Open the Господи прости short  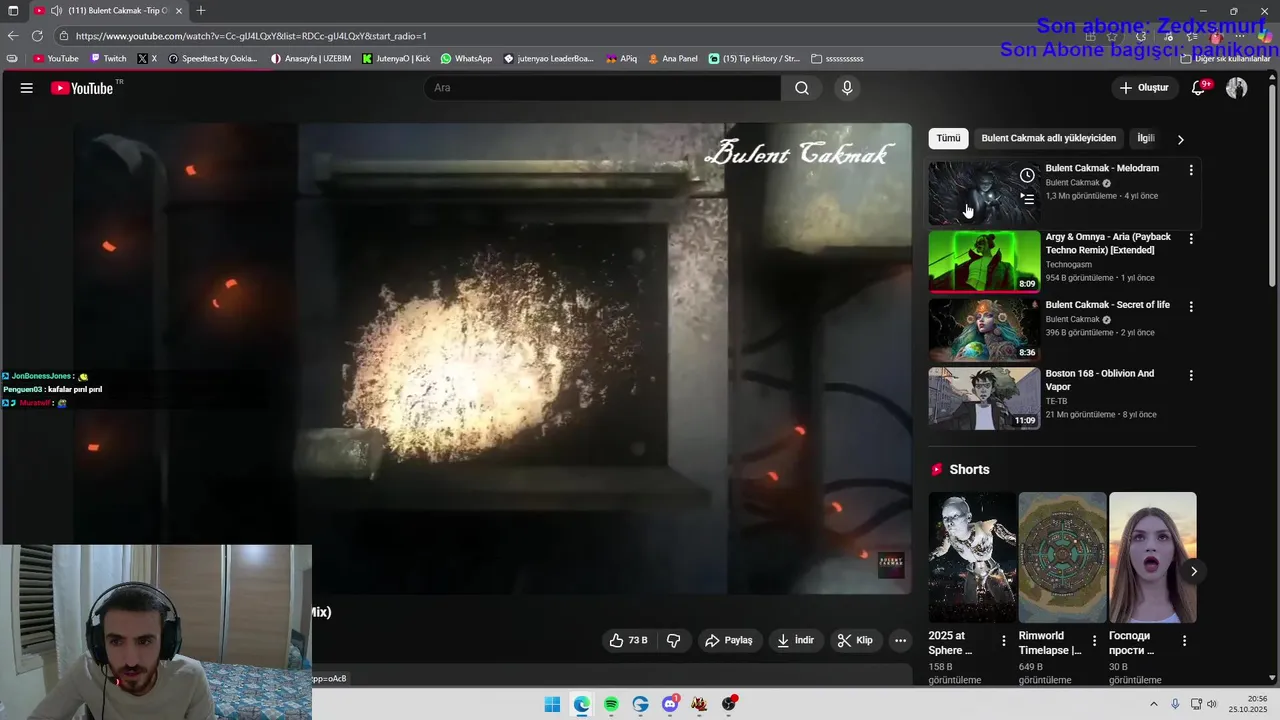[1152, 557]
